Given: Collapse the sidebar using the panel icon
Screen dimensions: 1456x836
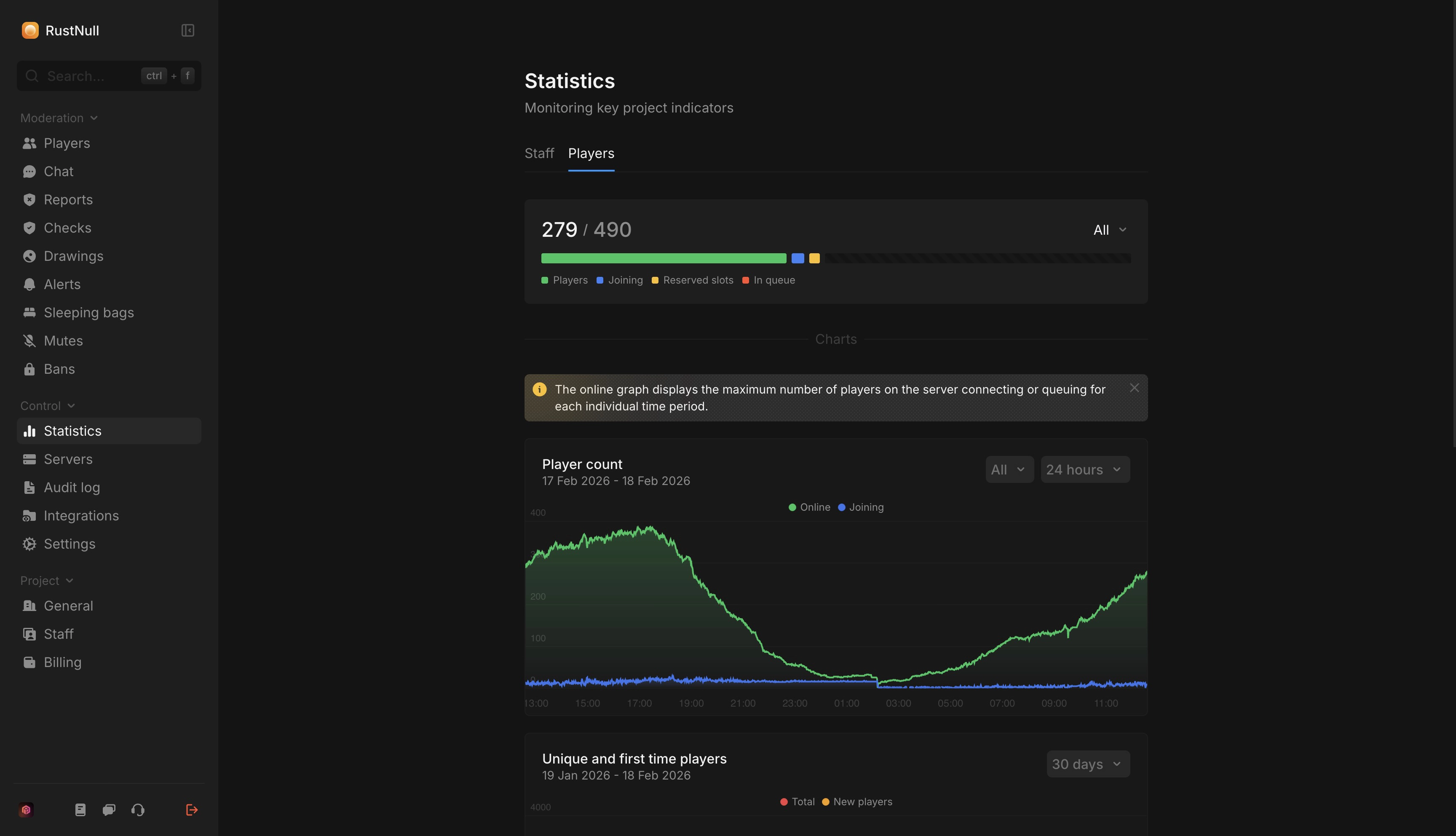Looking at the screenshot, I should (187, 30).
